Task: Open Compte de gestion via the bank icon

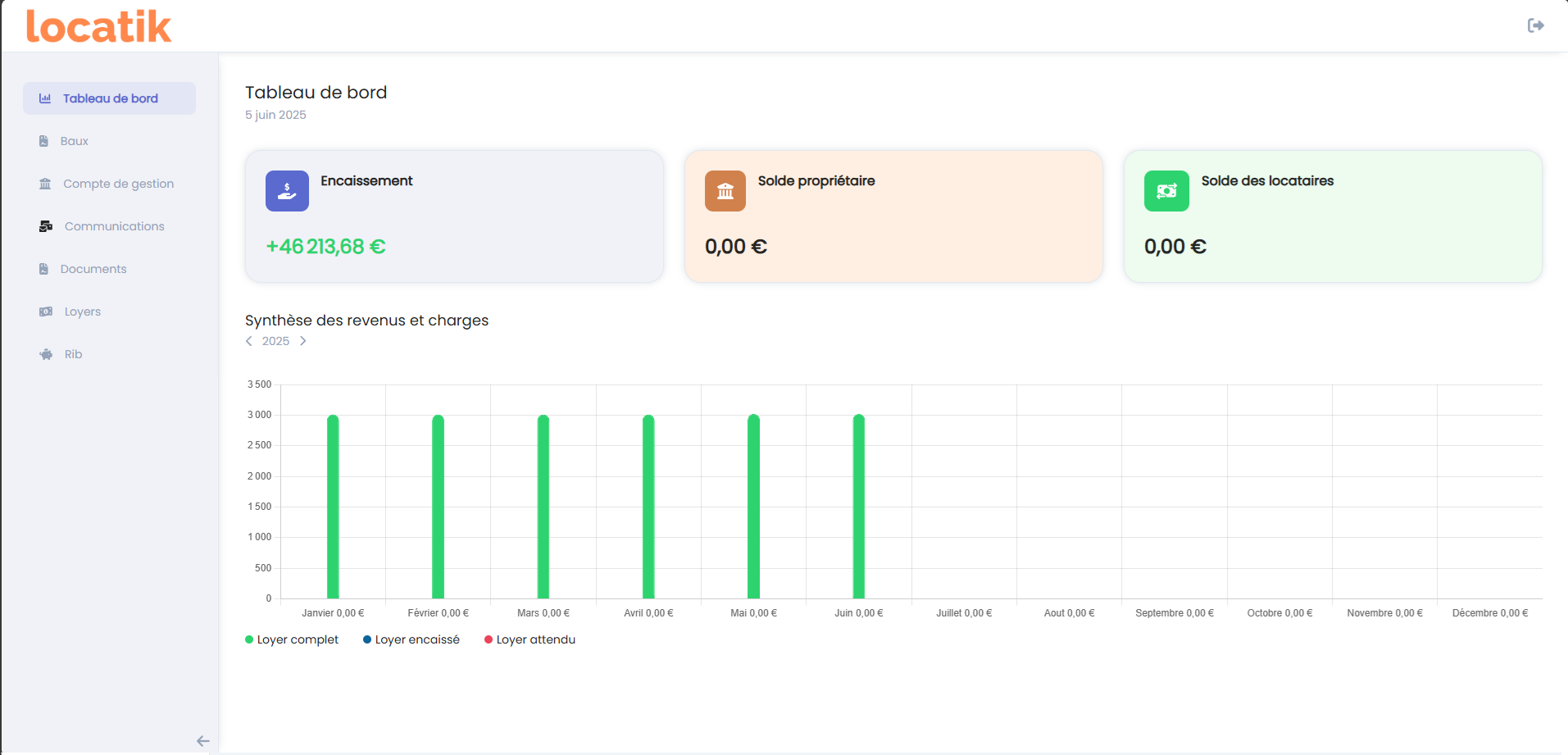Action: pos(44,184)
